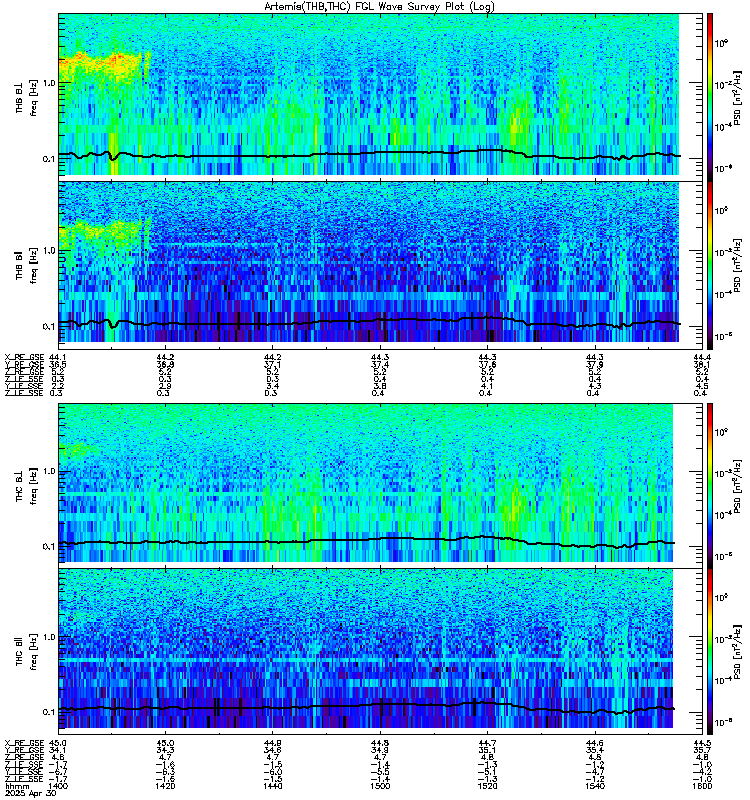Click the 1.0 Hz tick on THC B∥ axis
Viewport: 750px width, 800px height.
(x=49, y=637)
